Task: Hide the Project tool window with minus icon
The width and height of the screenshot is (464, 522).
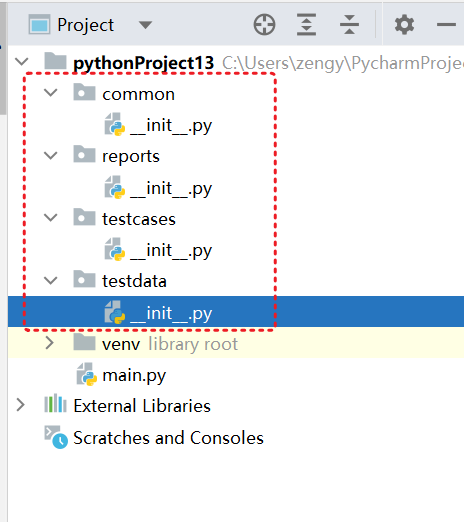Action: click(x=446, y=25)
